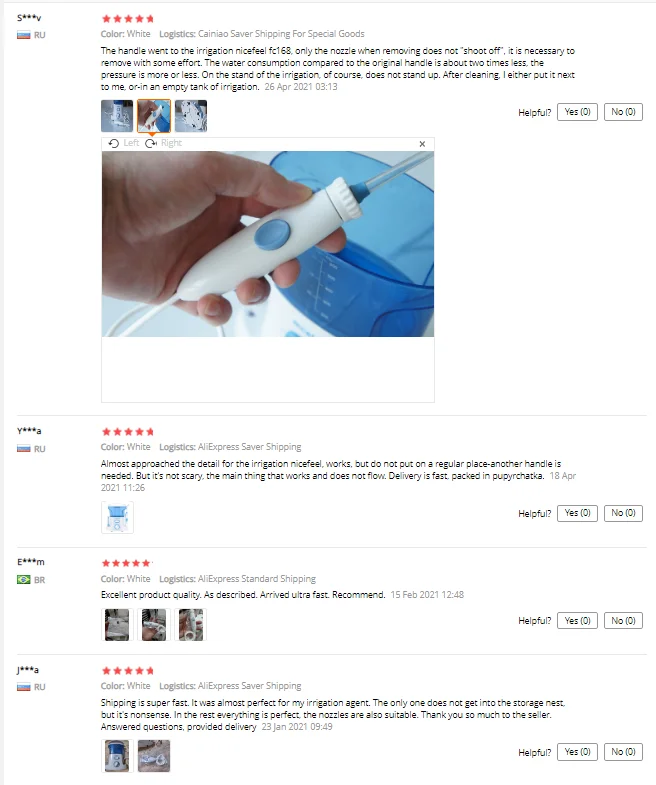The height and width of the screenshot is (785, 656).
Task: Click the enlarged water flosser handle photo
Action: (x=268, y=244)
